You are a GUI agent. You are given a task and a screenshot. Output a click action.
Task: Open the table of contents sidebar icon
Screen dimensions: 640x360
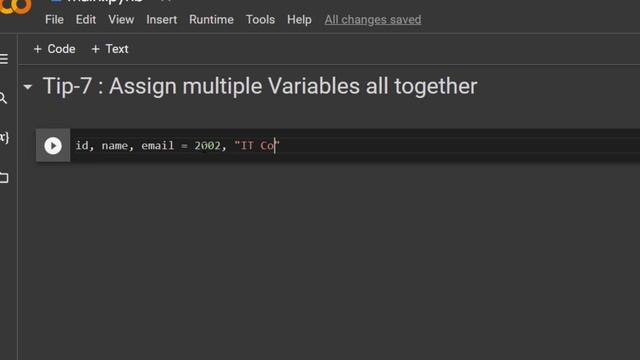click(4, 59)
